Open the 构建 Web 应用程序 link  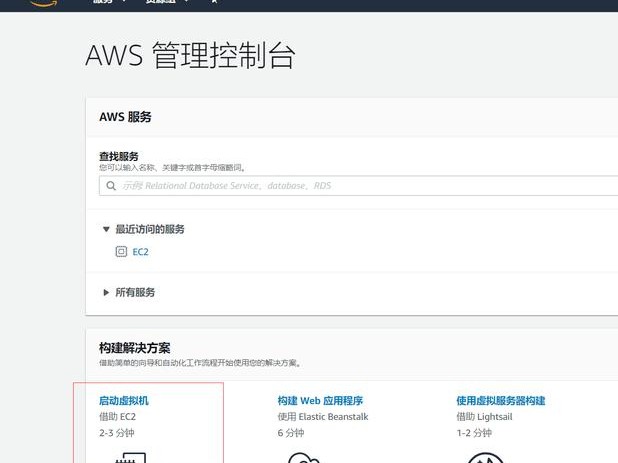pos(320,401)
